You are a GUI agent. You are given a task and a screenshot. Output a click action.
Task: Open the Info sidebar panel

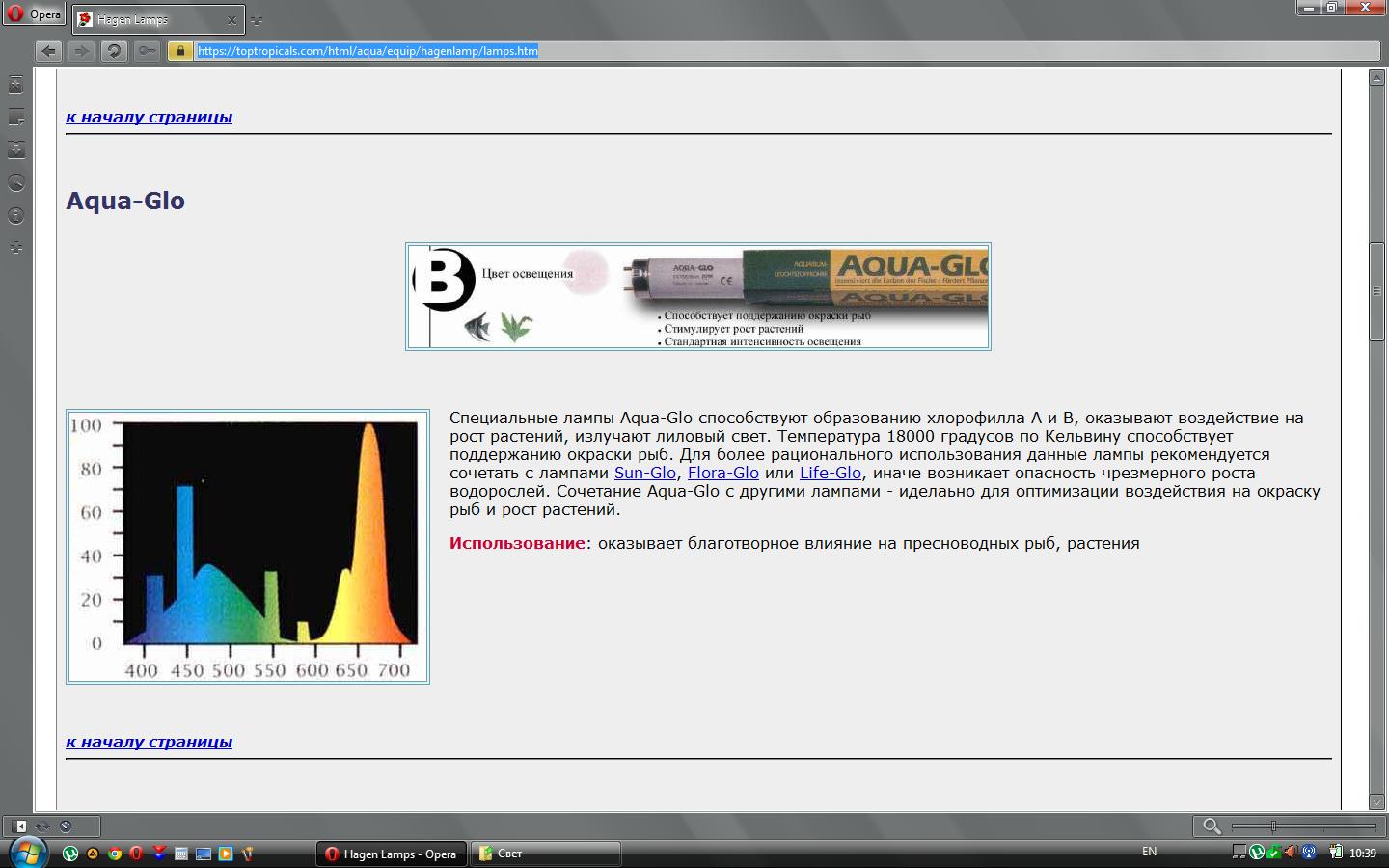point(15,215)
